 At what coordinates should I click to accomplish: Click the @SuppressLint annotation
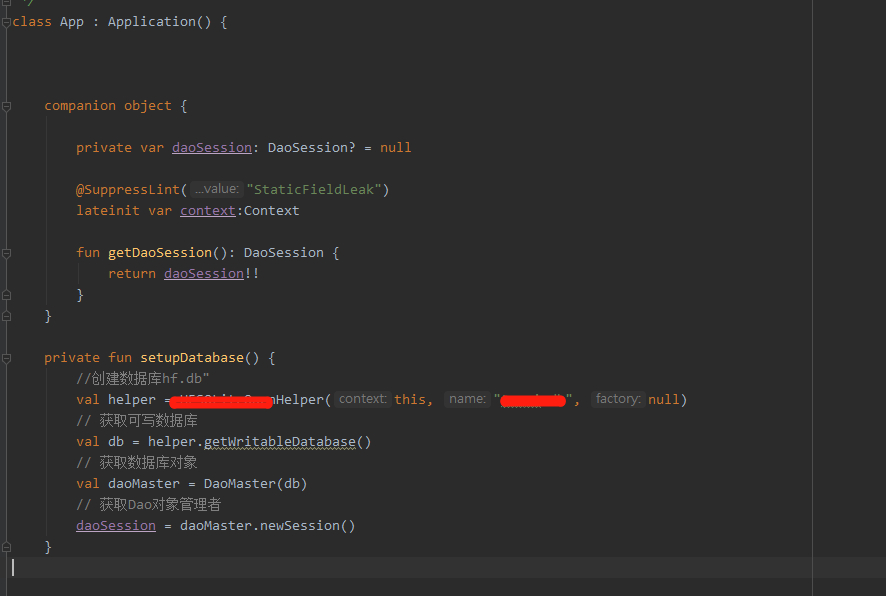click(x=128, y=188)
